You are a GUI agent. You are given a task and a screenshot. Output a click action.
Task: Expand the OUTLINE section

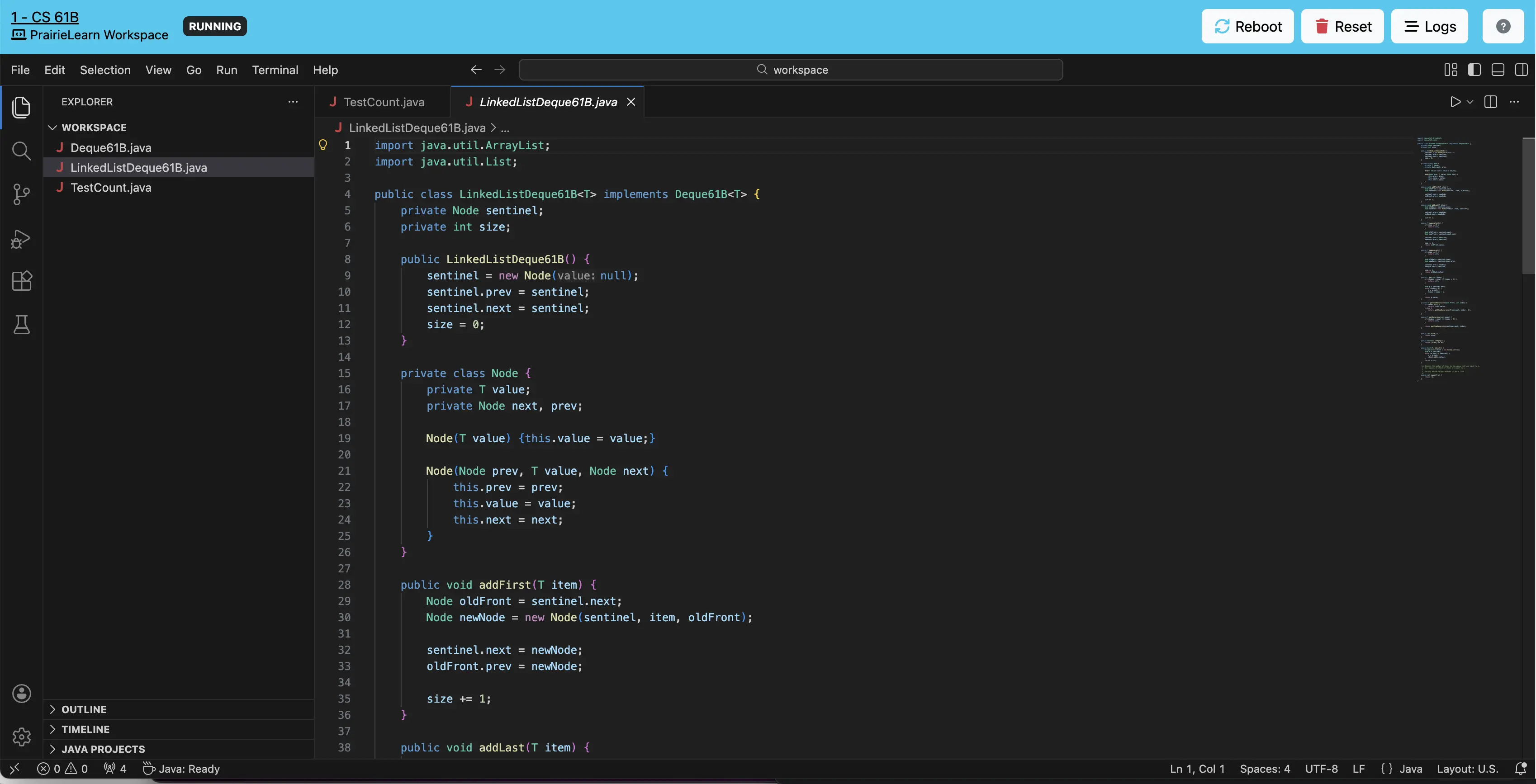click(84, 709)
